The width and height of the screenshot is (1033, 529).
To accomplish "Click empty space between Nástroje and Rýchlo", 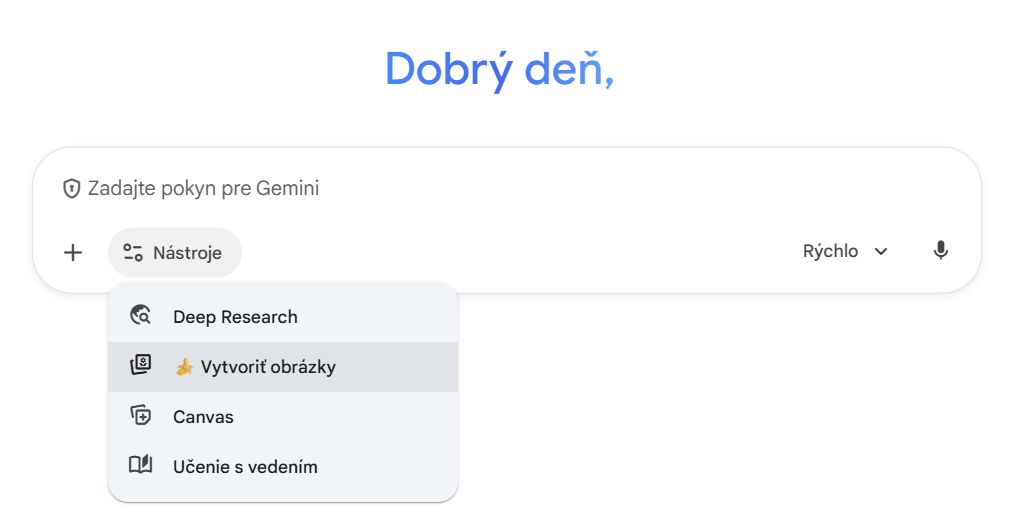I will tap(520, 252).
